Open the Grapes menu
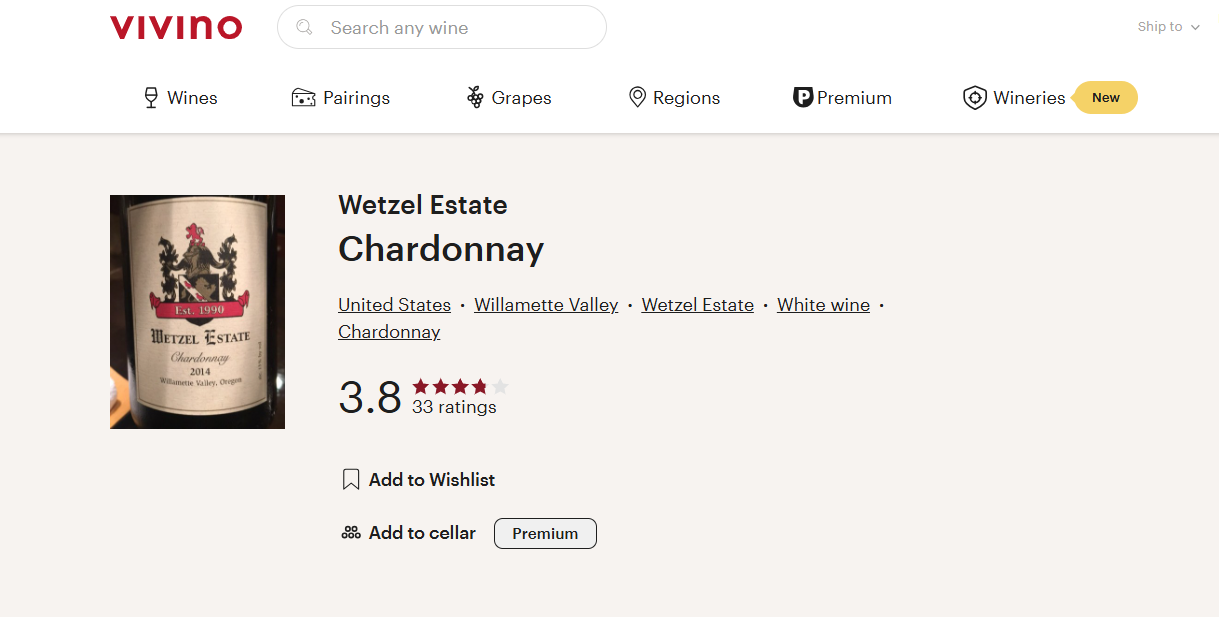Viewport: 1219px width, 617px height. 521,98
